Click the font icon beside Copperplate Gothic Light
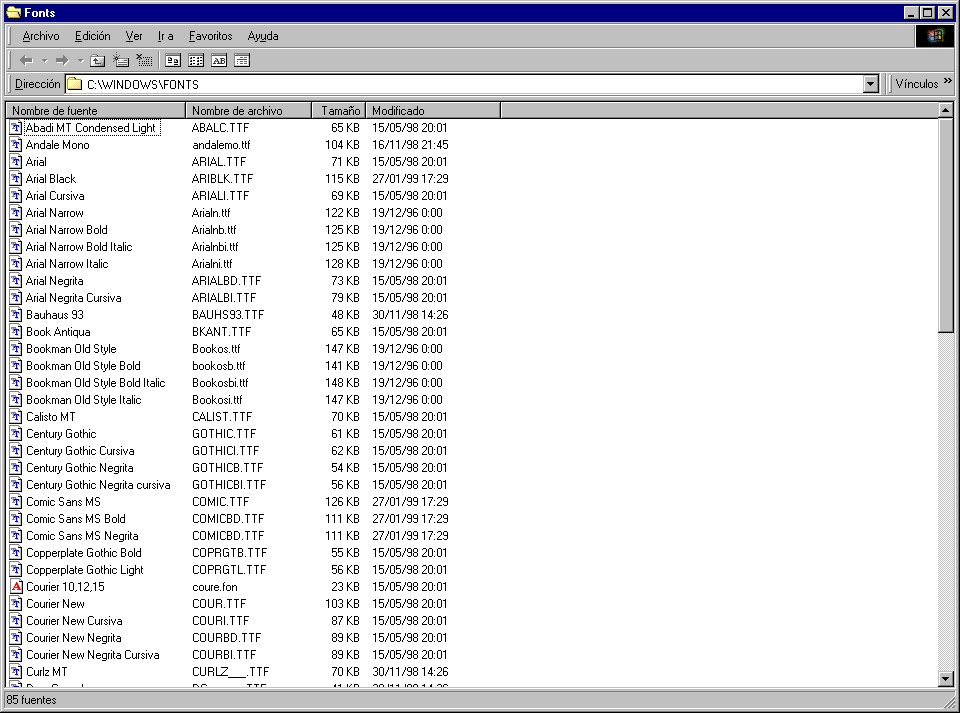Image resolution: width=960 pixels, height=713 pixels. [x=17, y=570]
